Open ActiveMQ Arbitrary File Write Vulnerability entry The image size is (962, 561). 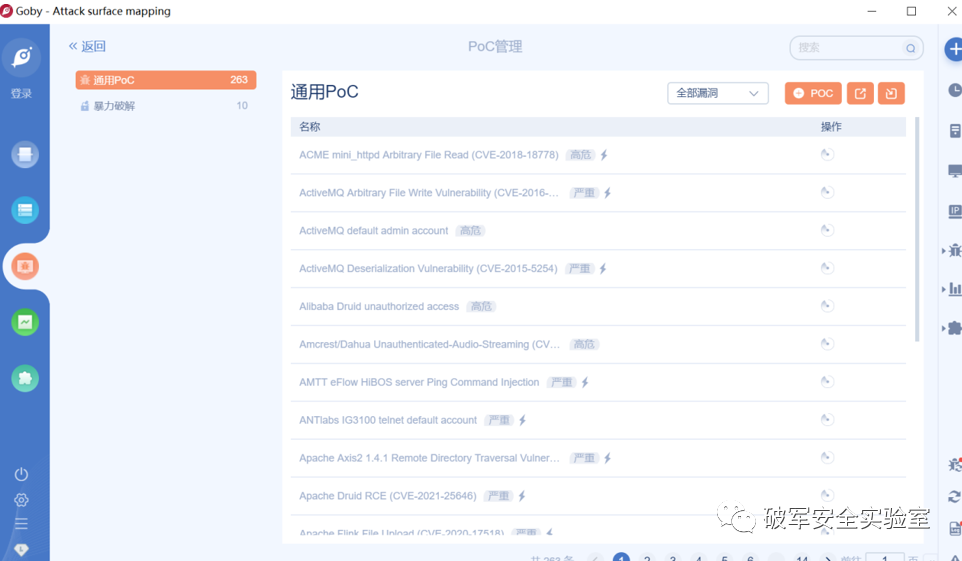point(428,193)
